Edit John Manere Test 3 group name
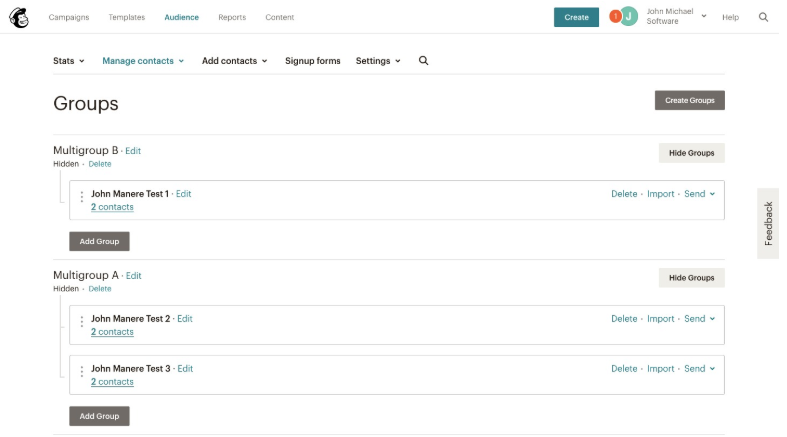787x437 pixels. tap(185, 369)
